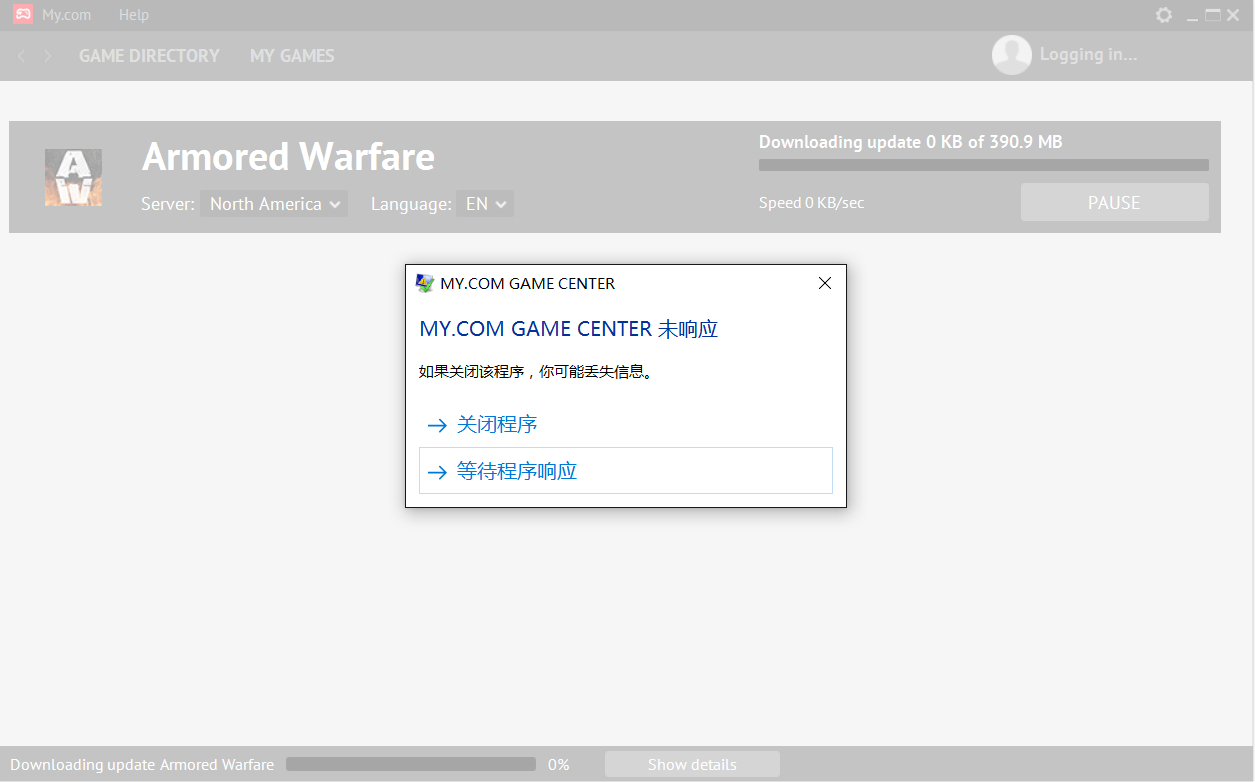
Task: Click the 'Speed 0 KB/sec' text
Action: coord(812,203)
